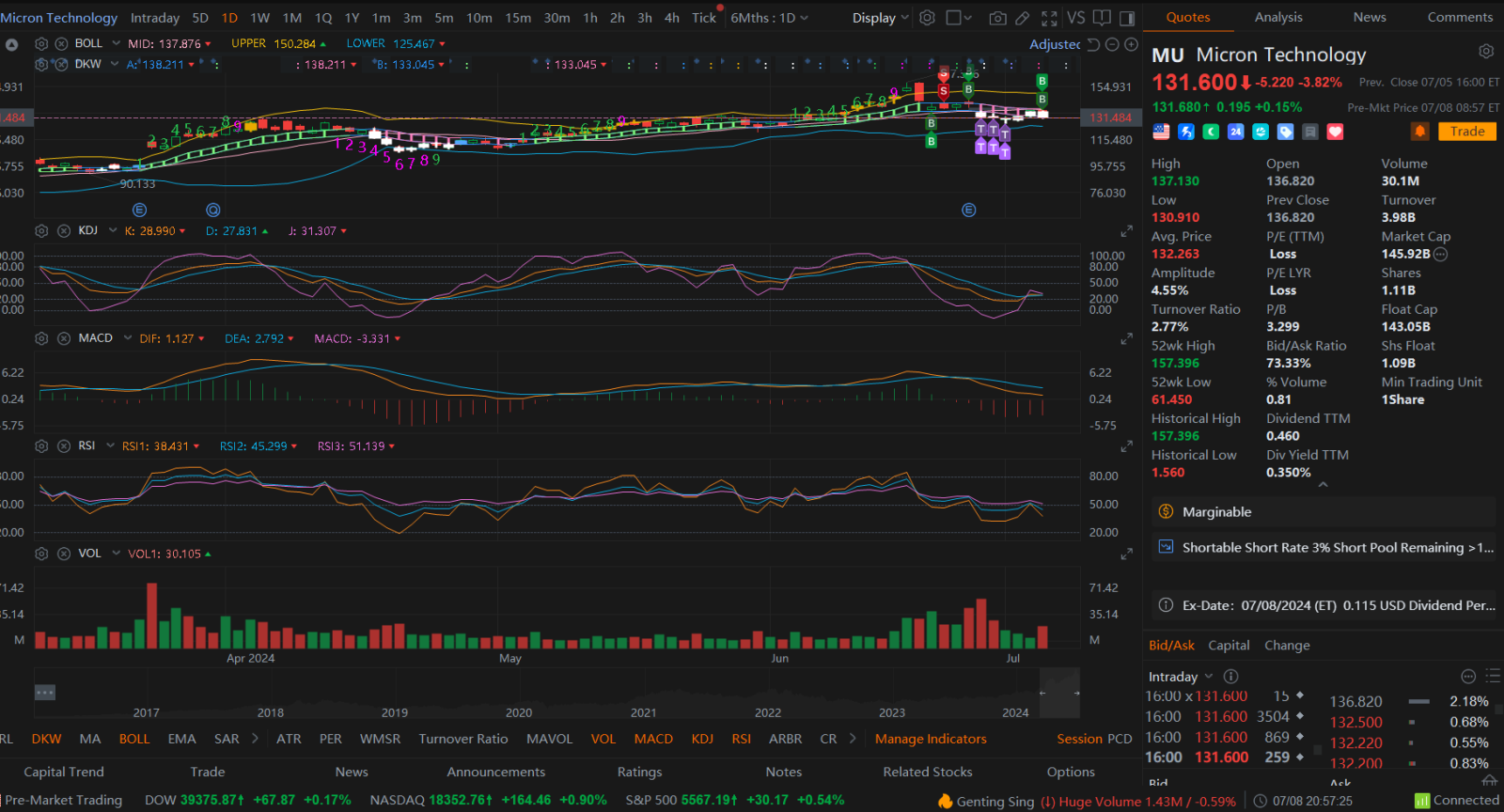
Task: Expand the RSI indicator dropdown arrow
Action: pyautogui.click(x=110, y=446)
